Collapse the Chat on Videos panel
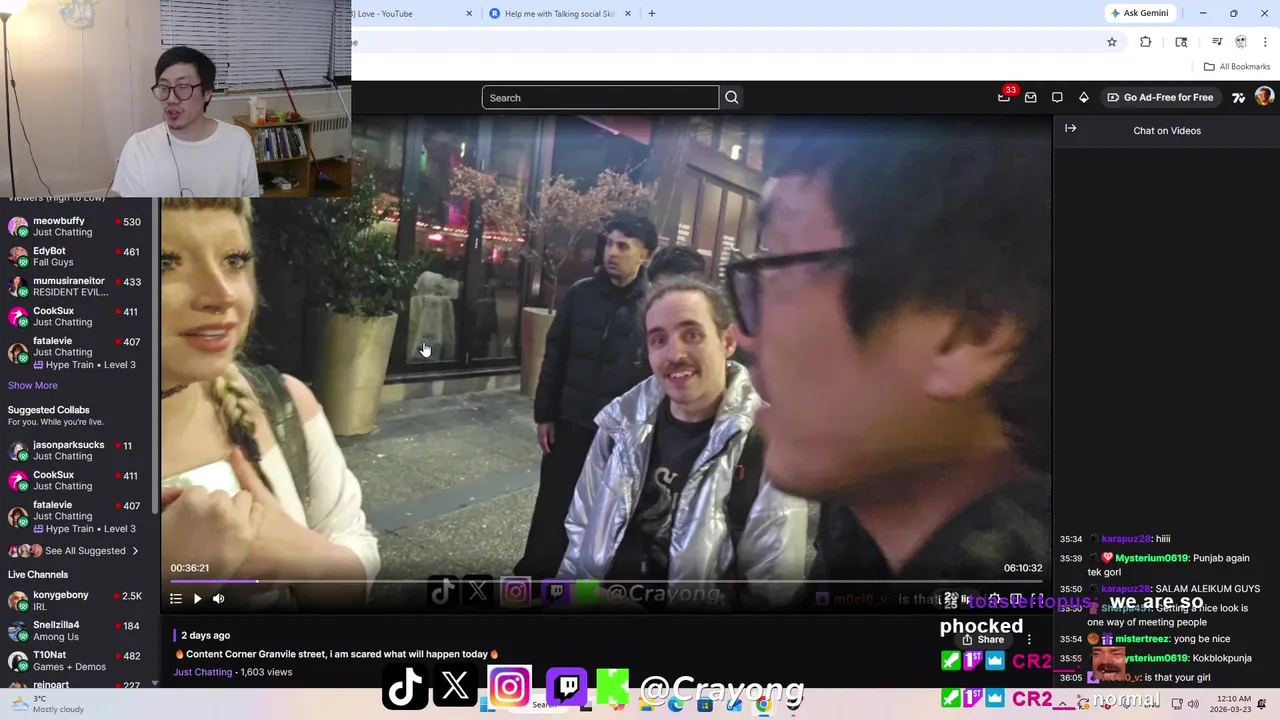The height and width of the screenshot is (720, 1280). click(1070, 129)
